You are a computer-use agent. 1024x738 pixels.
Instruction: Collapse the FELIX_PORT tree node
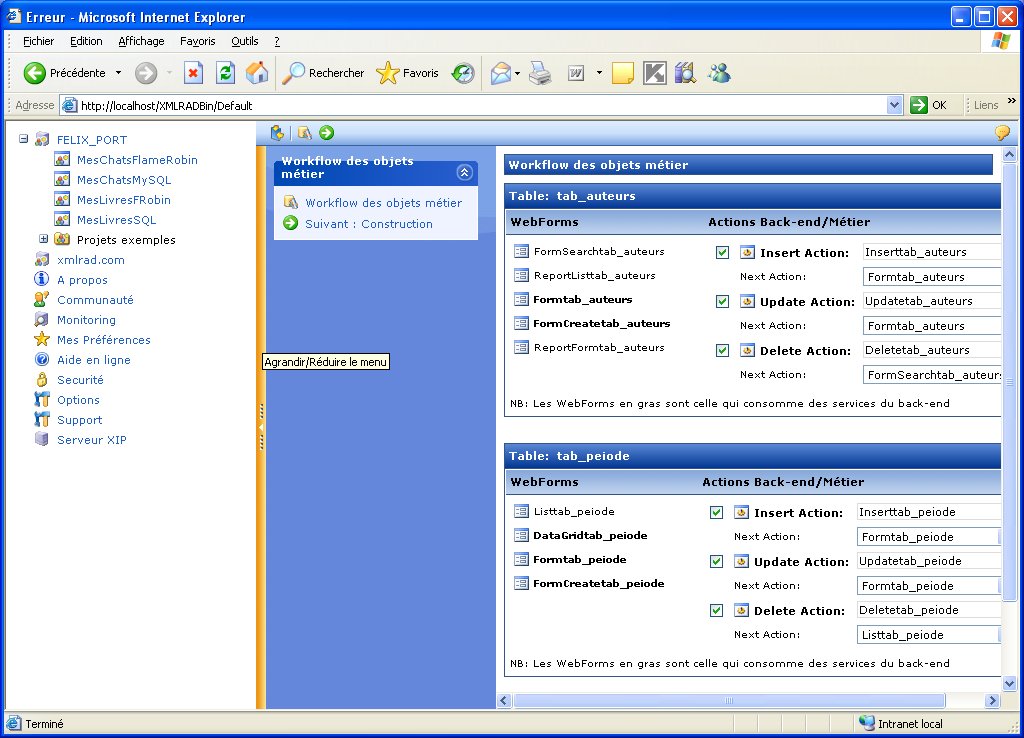pyautogui.click(x=24, y=140)
